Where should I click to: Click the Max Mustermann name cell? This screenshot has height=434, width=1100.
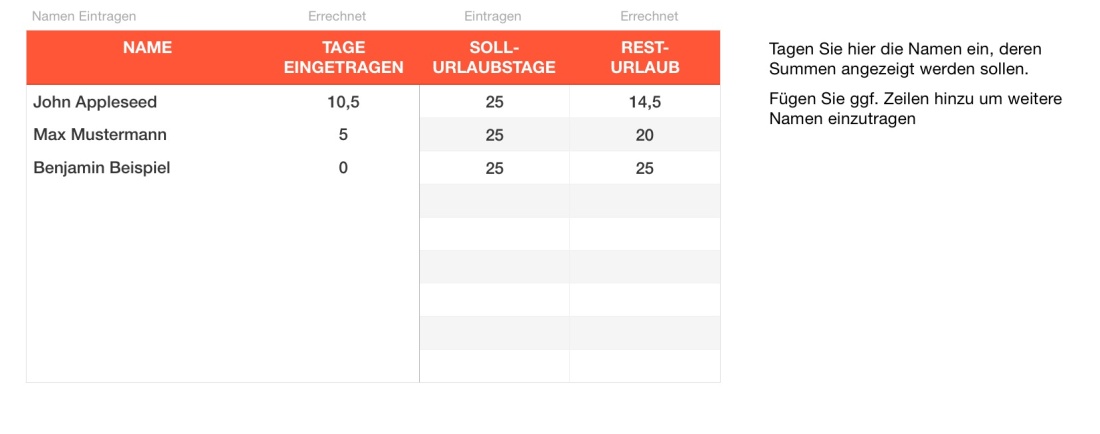(x=100, y=135)
